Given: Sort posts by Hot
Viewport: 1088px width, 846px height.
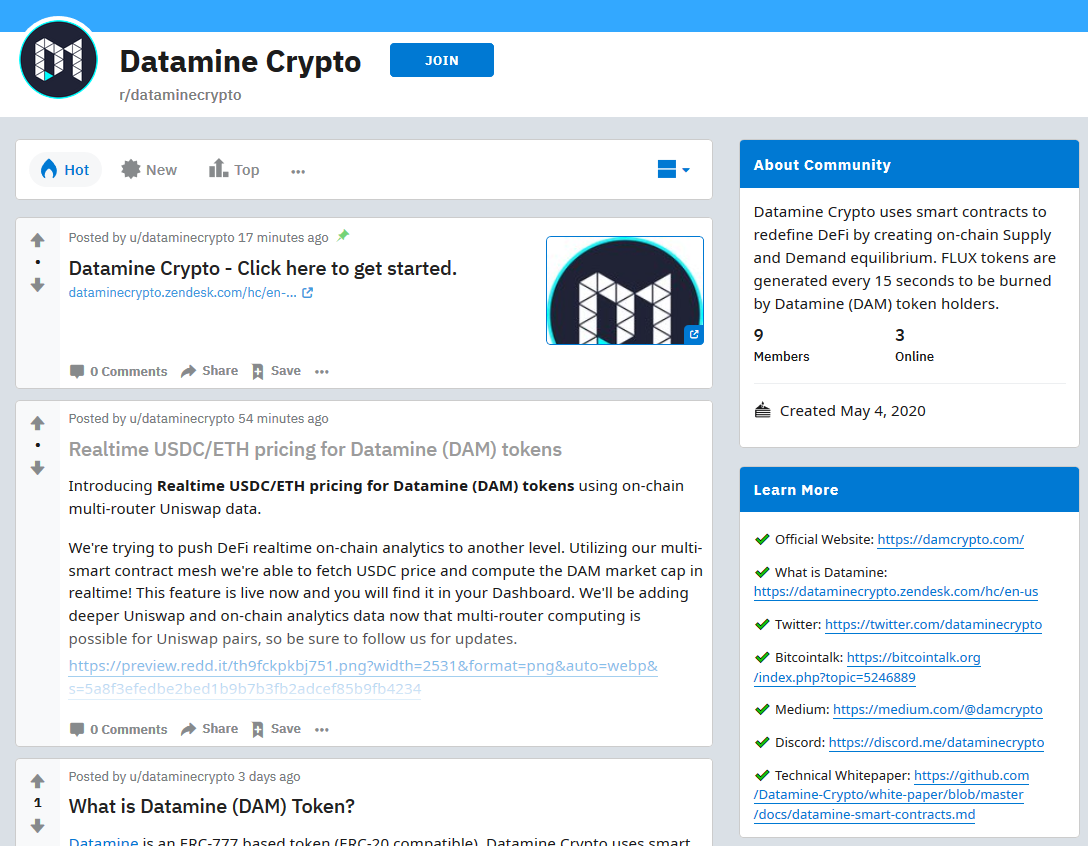Looking at the screenshot, I should (x=65, y=170).
